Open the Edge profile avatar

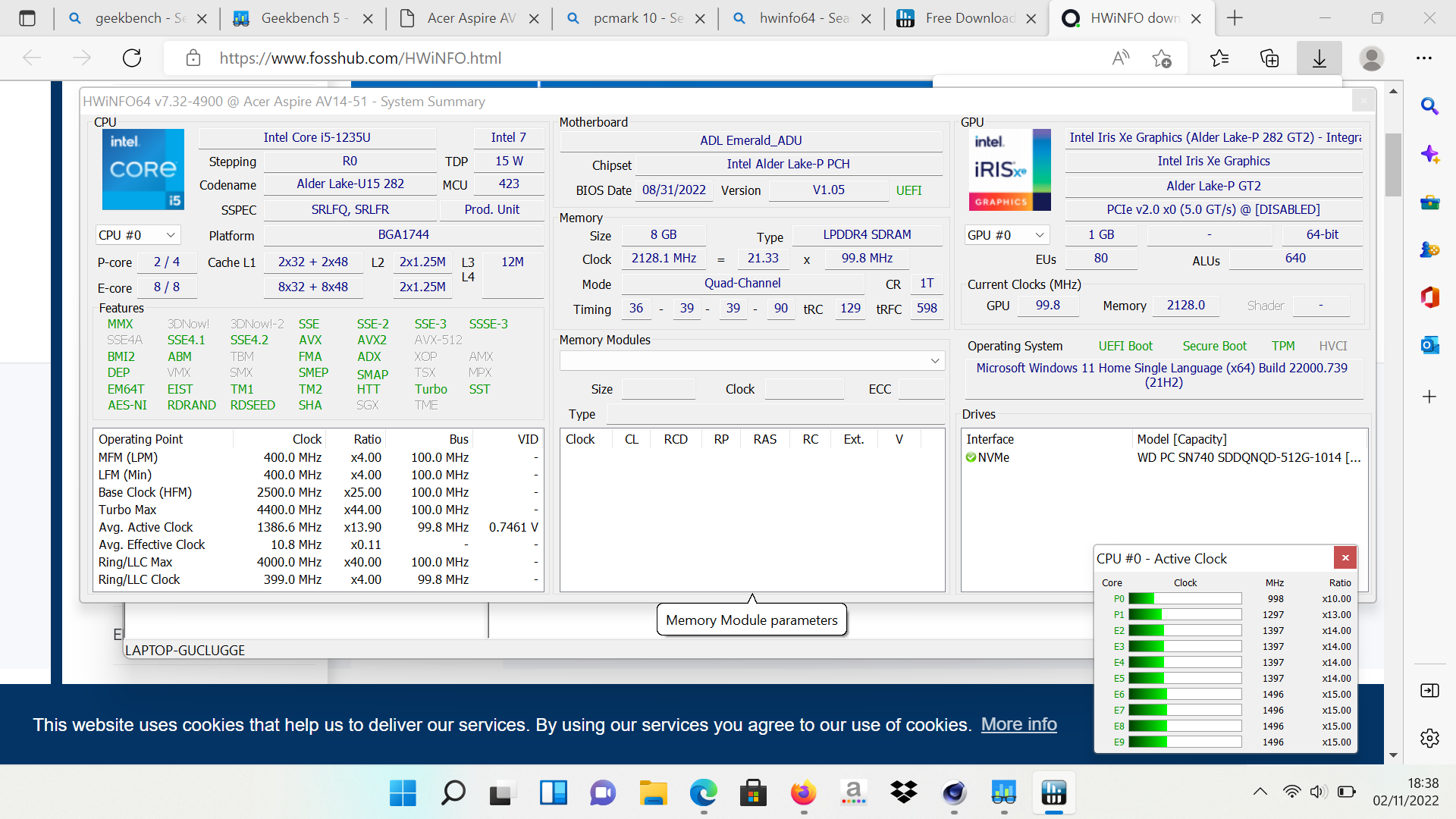[x=1371, y=58]
